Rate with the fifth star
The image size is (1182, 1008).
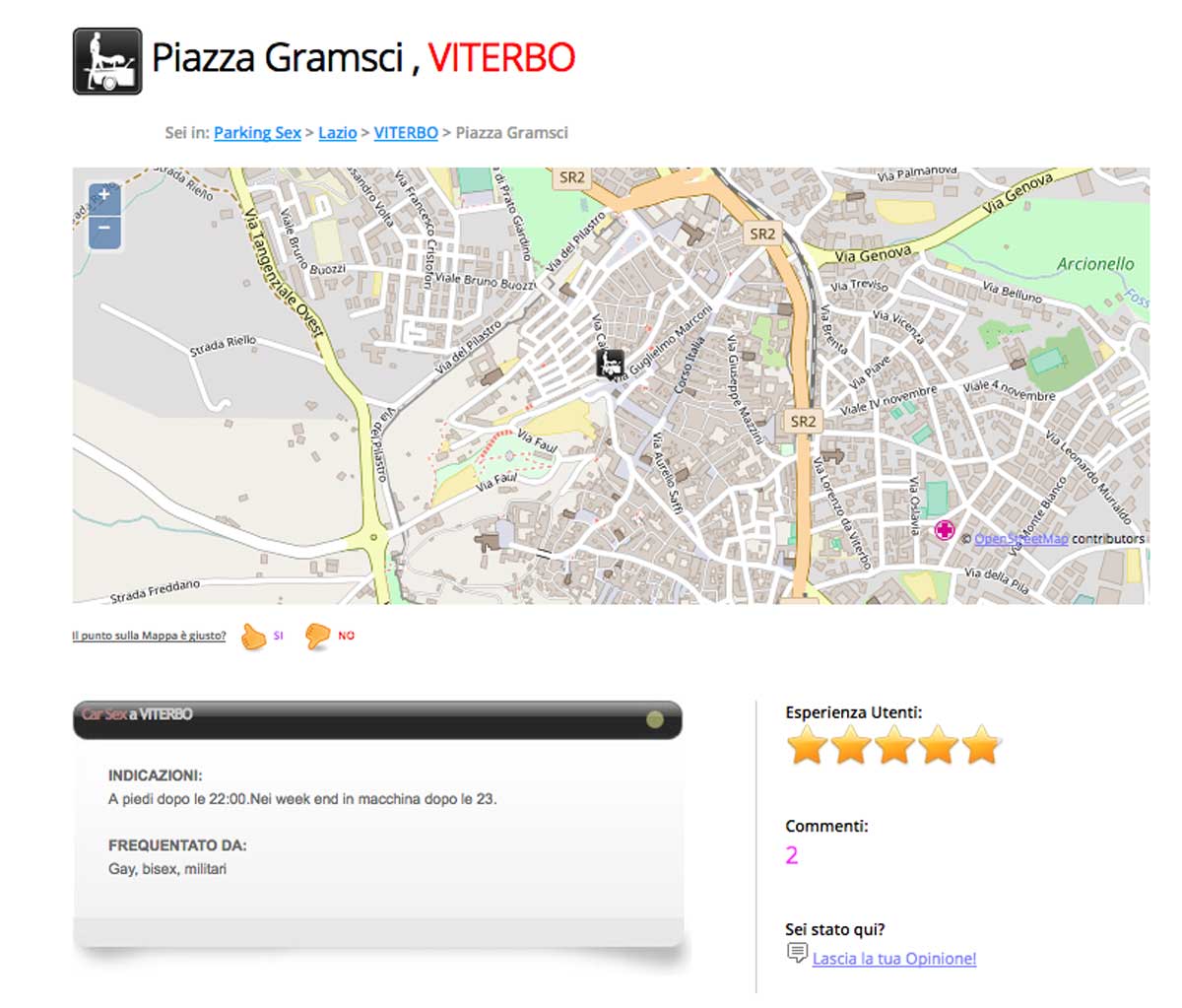pos(981,745)
